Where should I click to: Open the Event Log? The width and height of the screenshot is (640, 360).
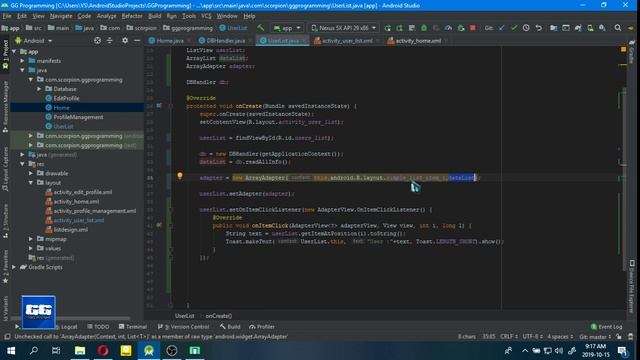pyautogui.click(x=607, y=327)
